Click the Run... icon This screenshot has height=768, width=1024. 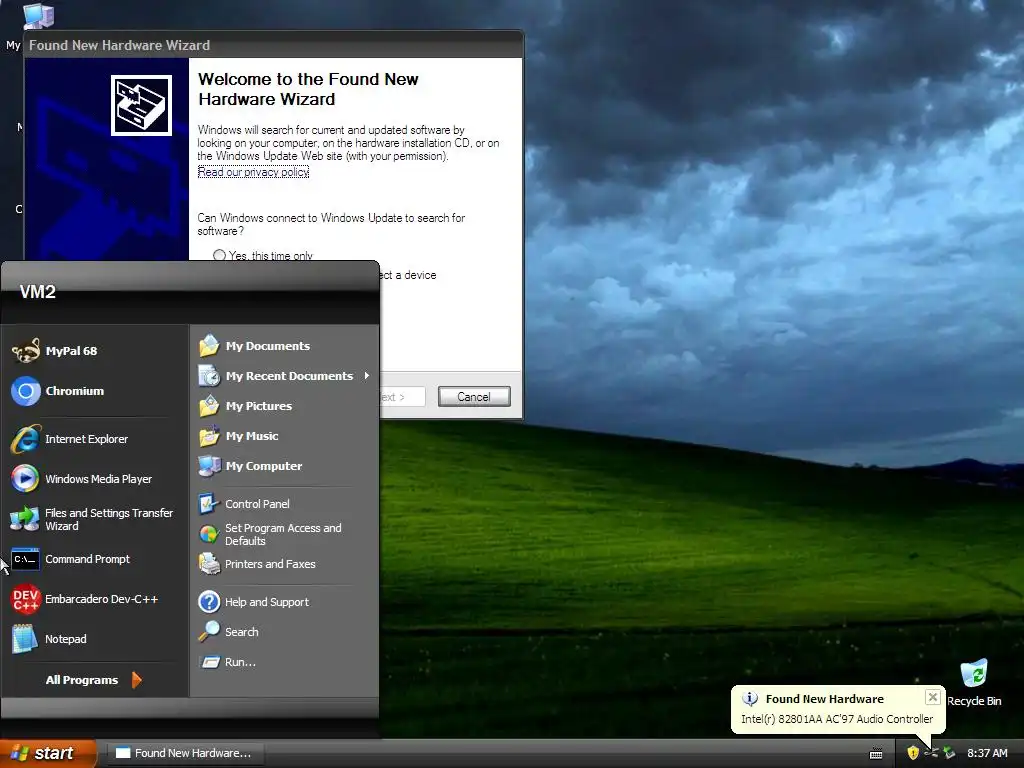click(210, 662)
